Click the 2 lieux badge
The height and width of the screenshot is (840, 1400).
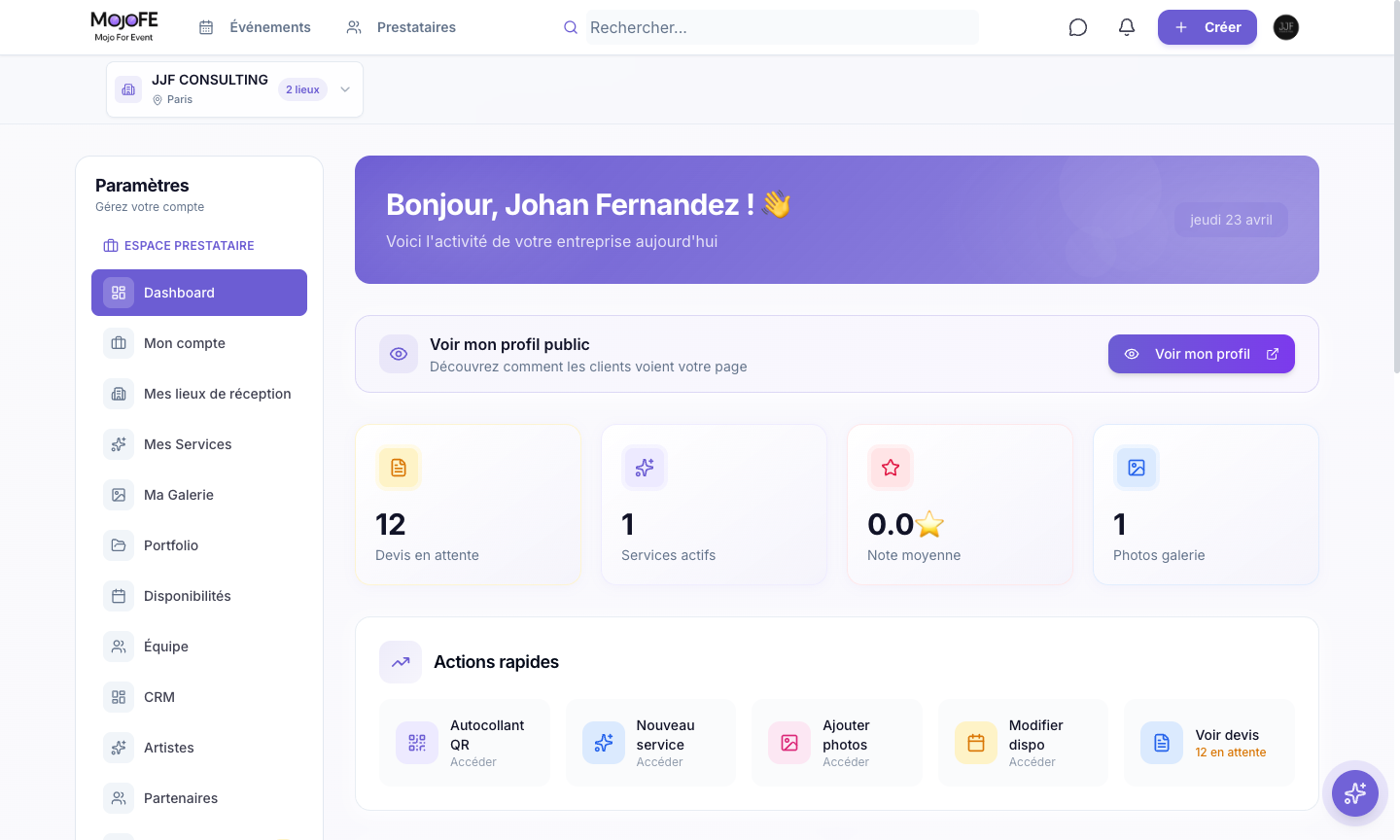(x=302, y=89)
